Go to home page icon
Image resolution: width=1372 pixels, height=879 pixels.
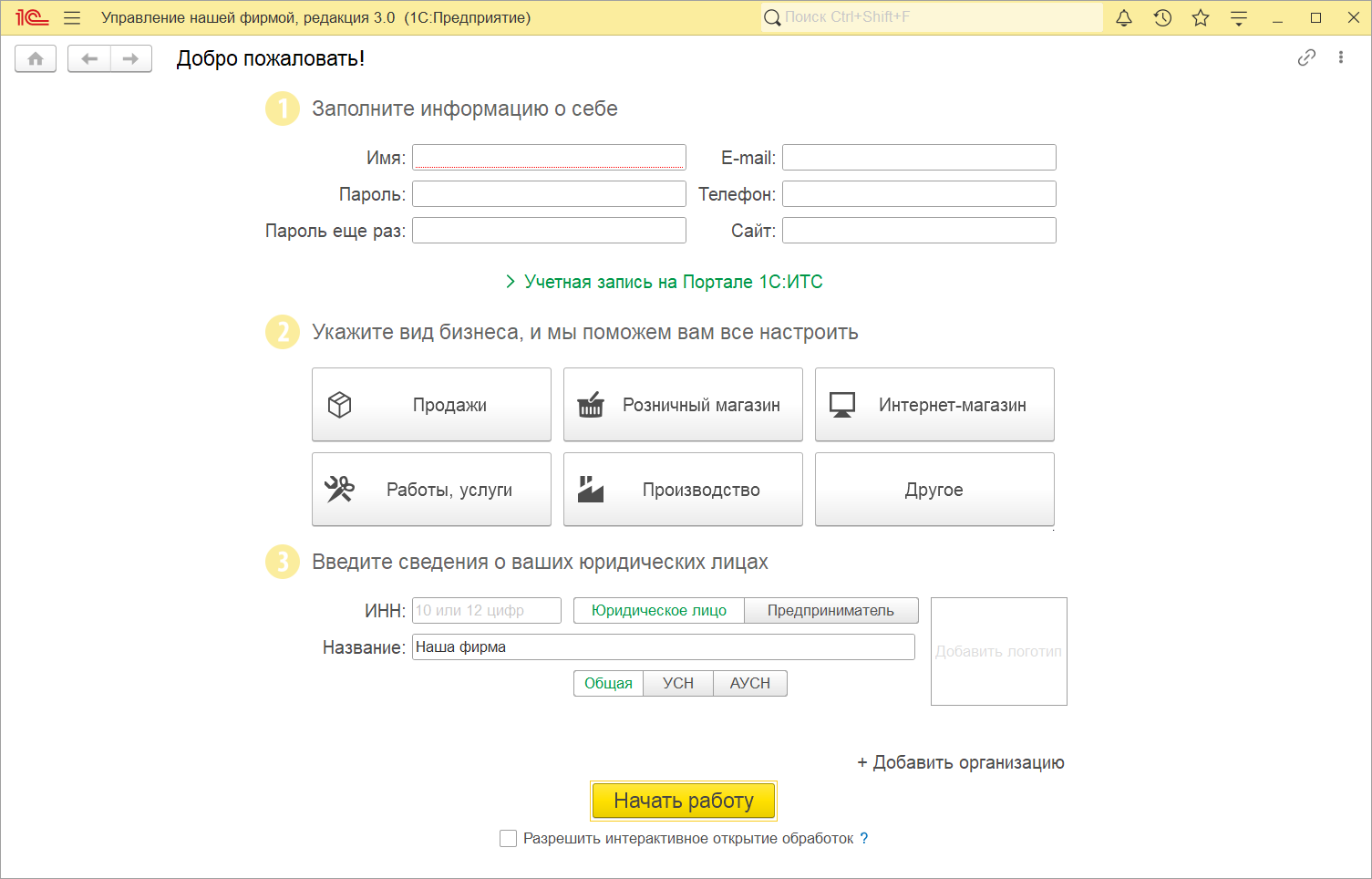36,58
